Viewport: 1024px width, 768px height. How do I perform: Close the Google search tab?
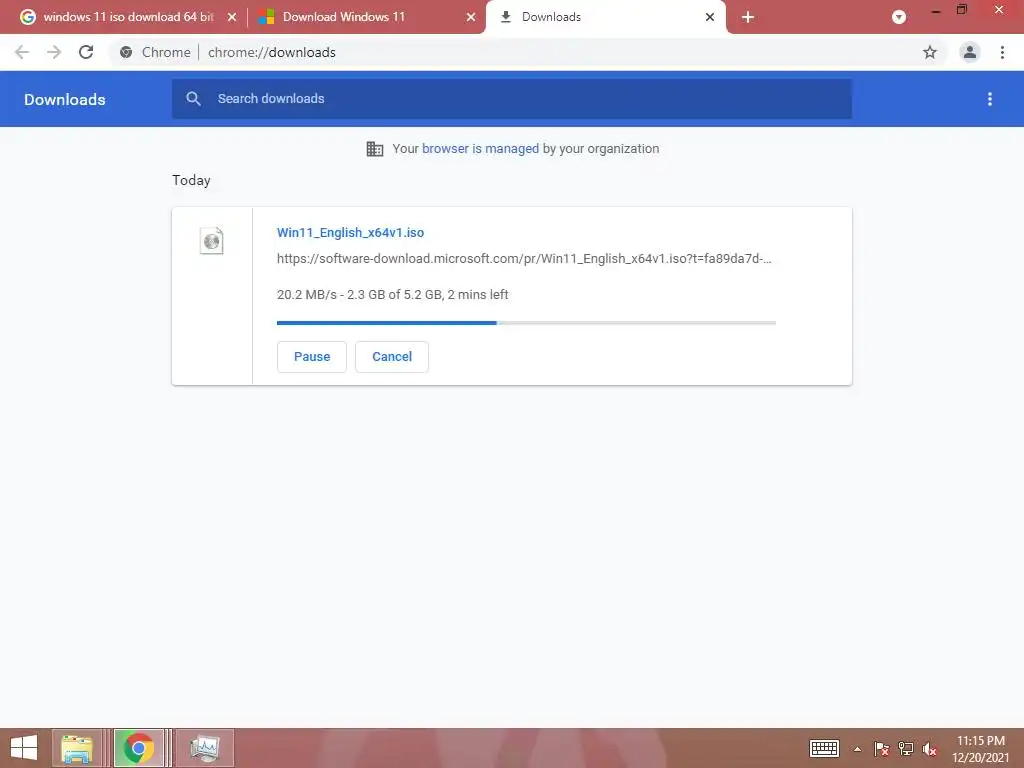232,17
